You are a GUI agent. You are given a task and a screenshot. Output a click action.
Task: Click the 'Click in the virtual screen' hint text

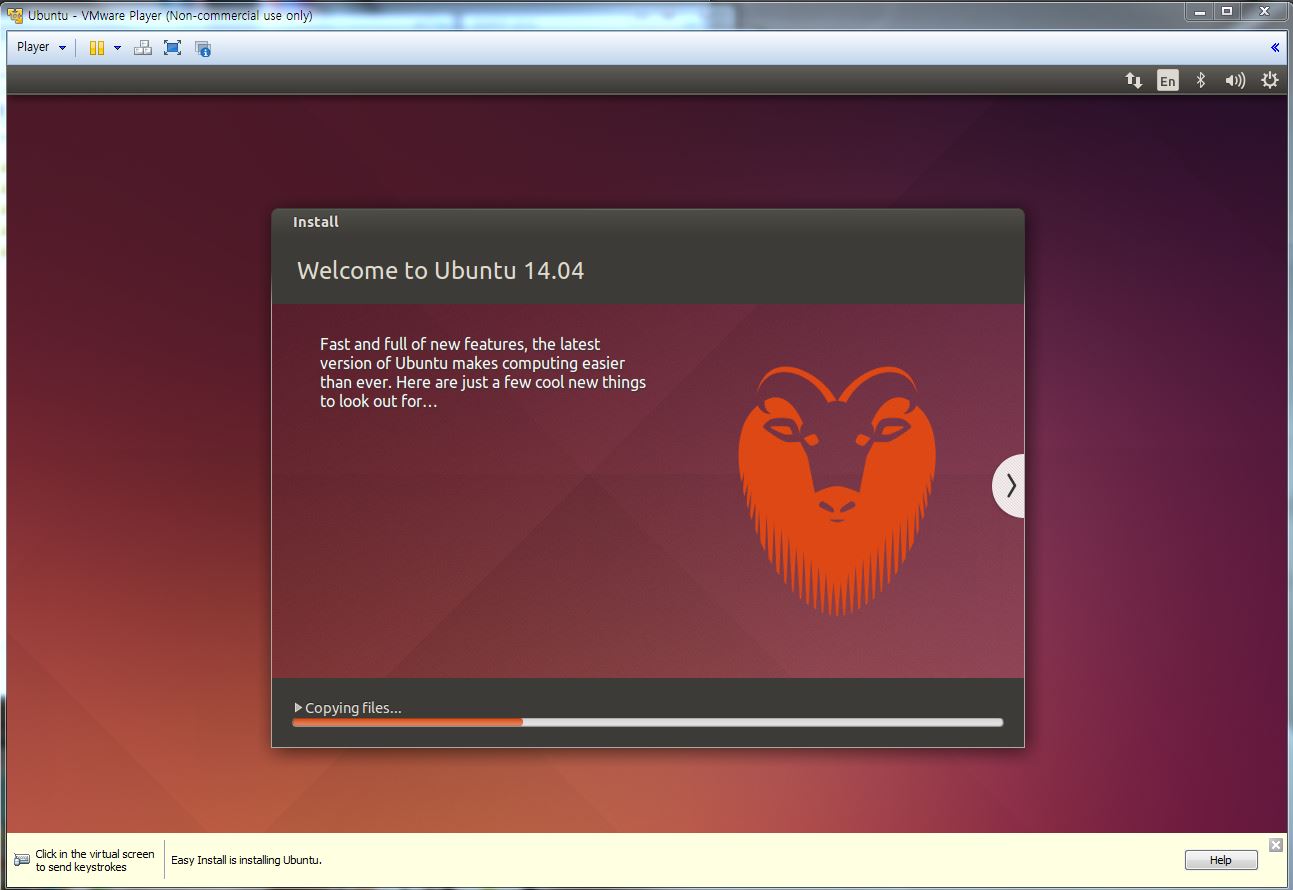95,860
